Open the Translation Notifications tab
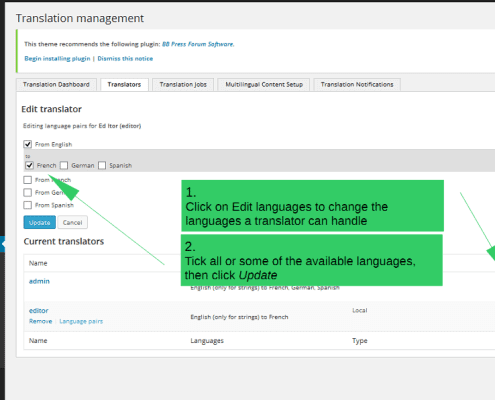495x400 pixels. point(357,85)
